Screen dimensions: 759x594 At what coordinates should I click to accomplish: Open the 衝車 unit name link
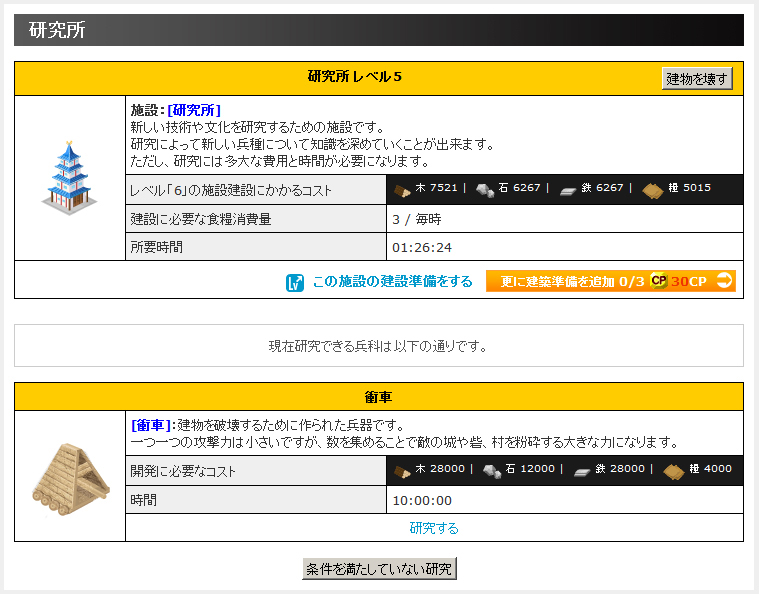[x=151, y=425]
